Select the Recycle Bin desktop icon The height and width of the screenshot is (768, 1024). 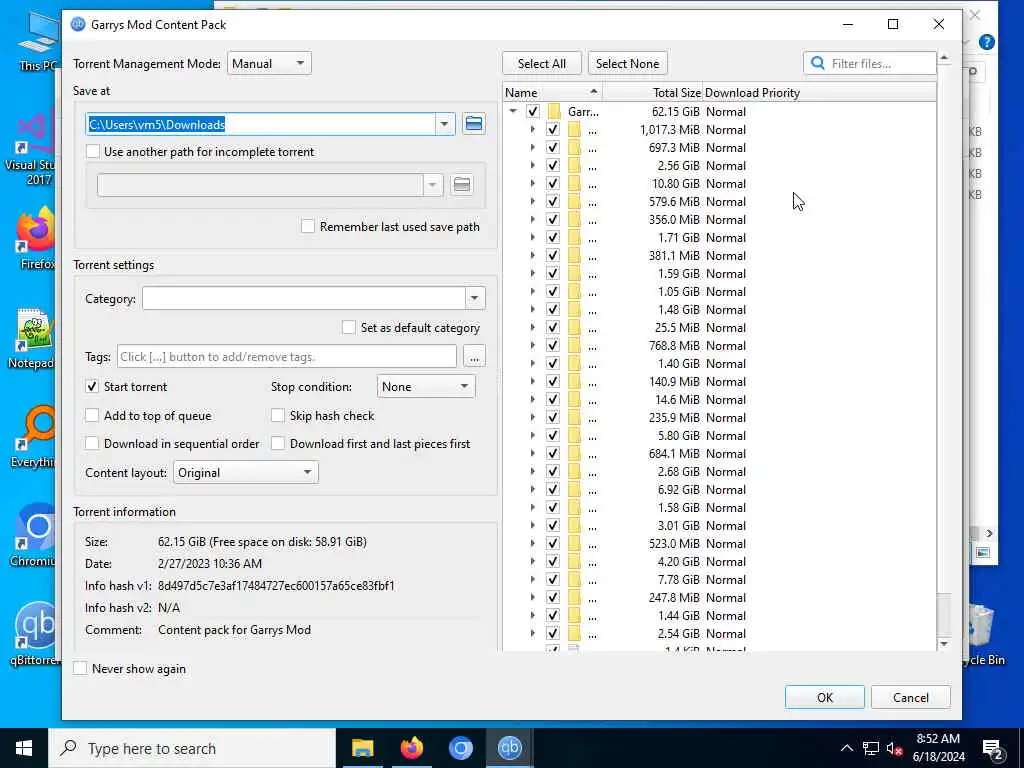tap(982, 635)
